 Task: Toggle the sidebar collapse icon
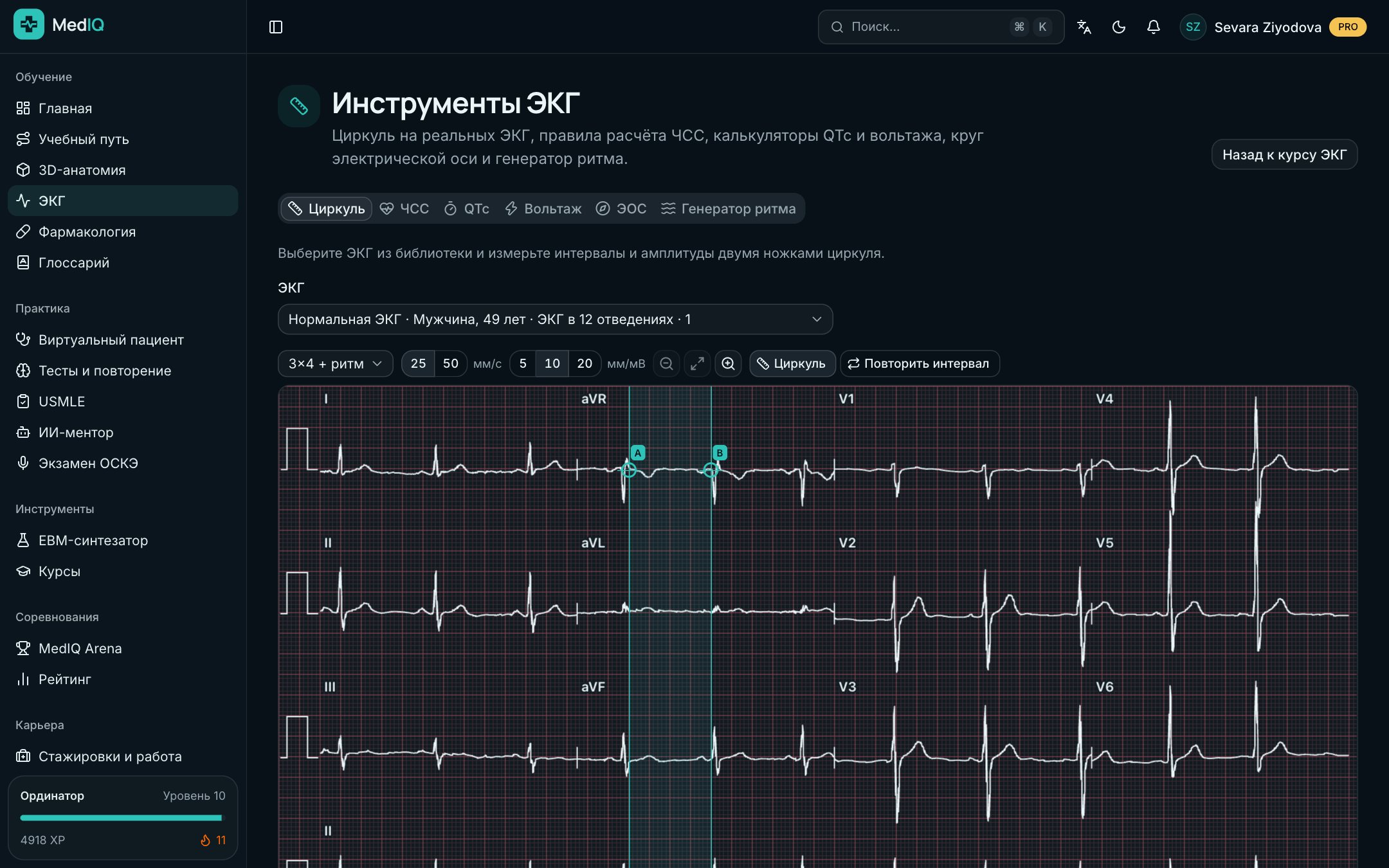[276, 27]
